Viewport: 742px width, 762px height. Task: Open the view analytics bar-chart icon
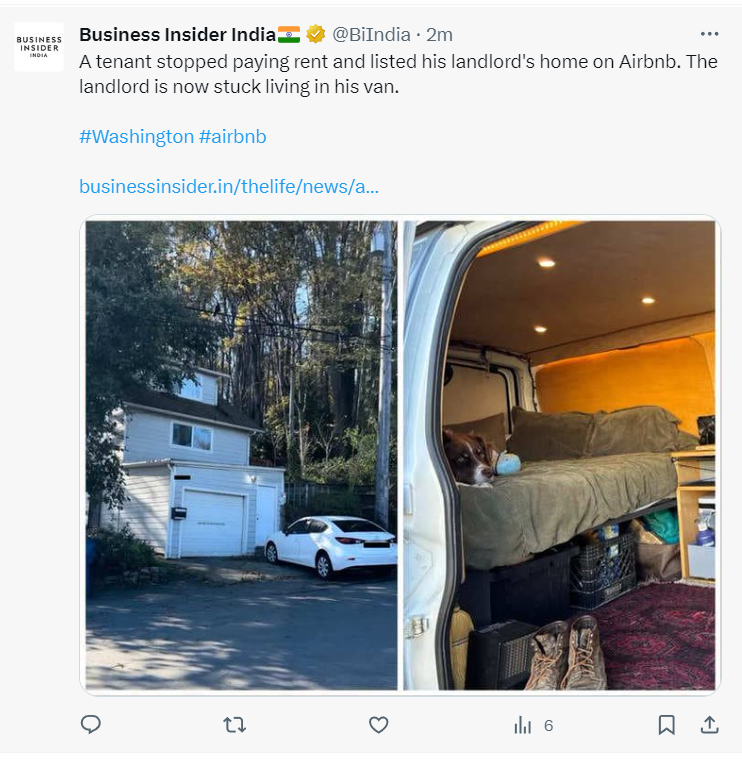click(x=522, y=725)
